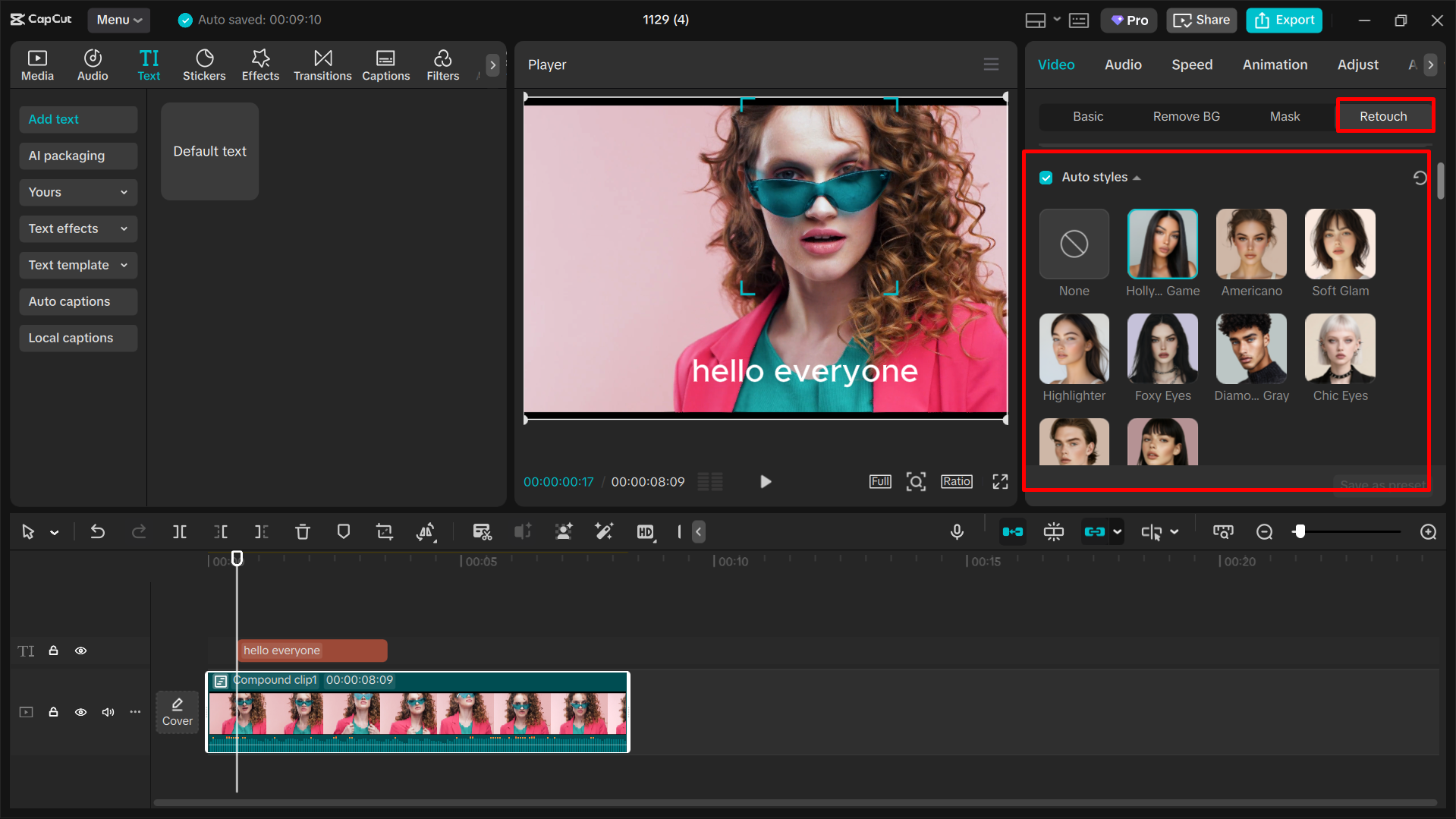
Task: Open the Filters panel
Action: pos(442,65)
